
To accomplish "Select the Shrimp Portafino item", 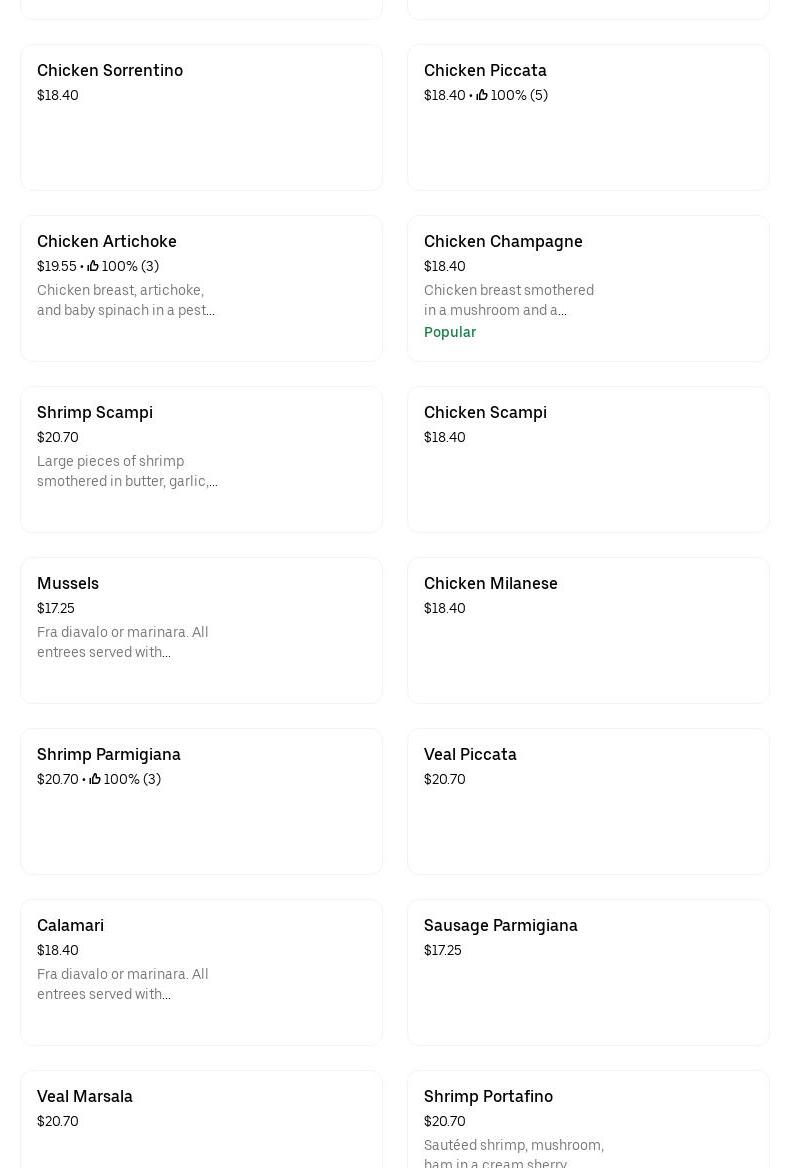I will pyautogui.click(x=488, y=1097).
